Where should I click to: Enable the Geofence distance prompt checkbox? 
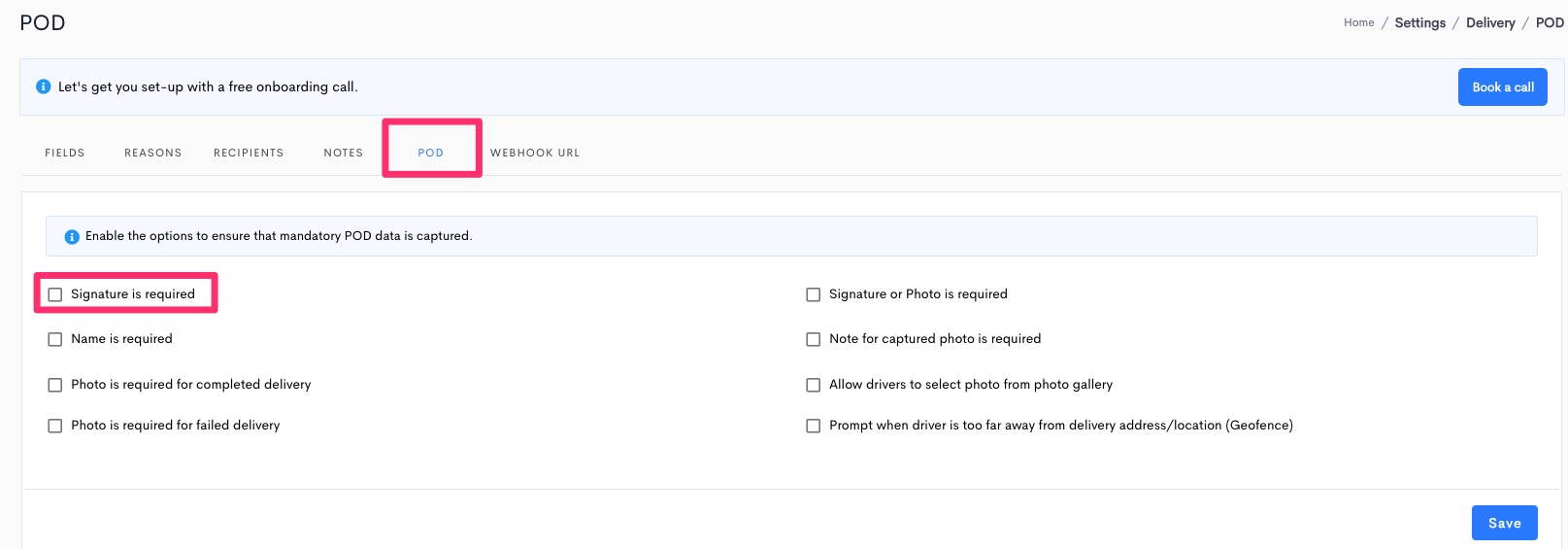814,426
